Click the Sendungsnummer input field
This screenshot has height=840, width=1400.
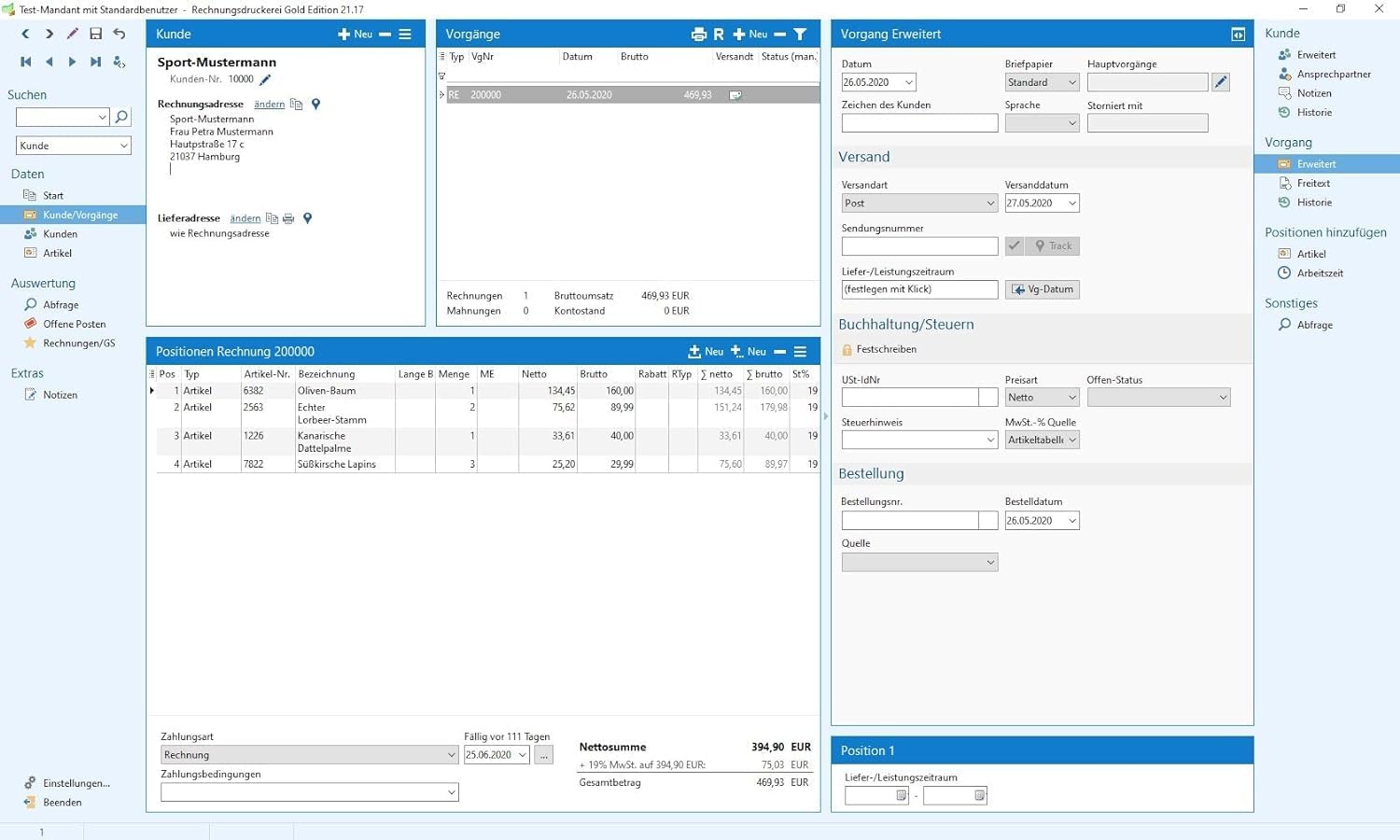919,246
